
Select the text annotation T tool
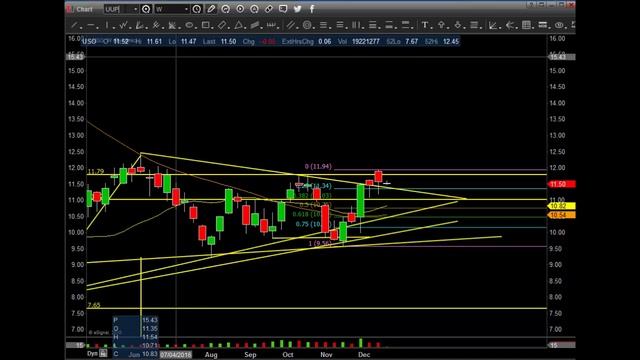click(425, 25)
